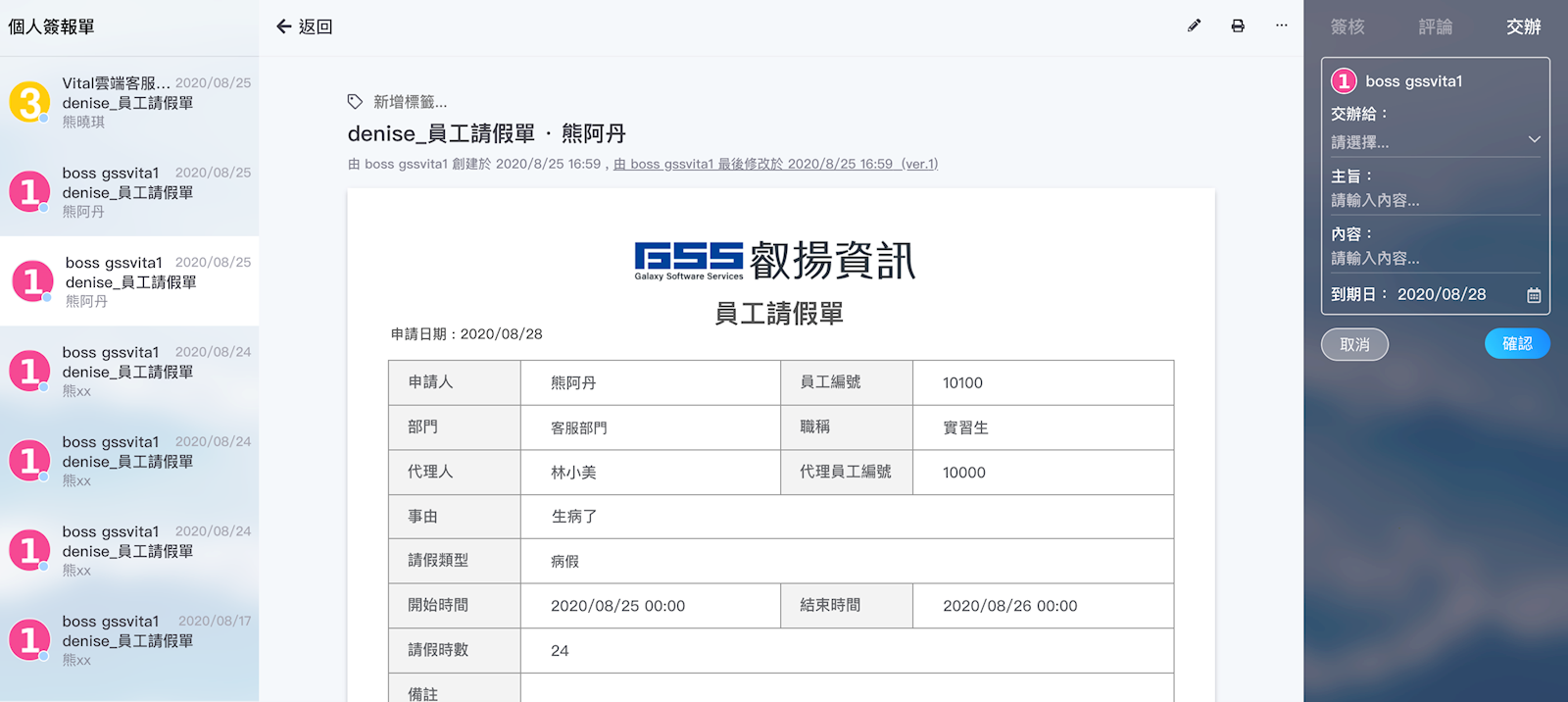Click the pink badge beside boss gssvita1 in panel
Image resolution: width=1568 pixels, height=702 pixels.
pyautogui.click(x=1344, y=81)
